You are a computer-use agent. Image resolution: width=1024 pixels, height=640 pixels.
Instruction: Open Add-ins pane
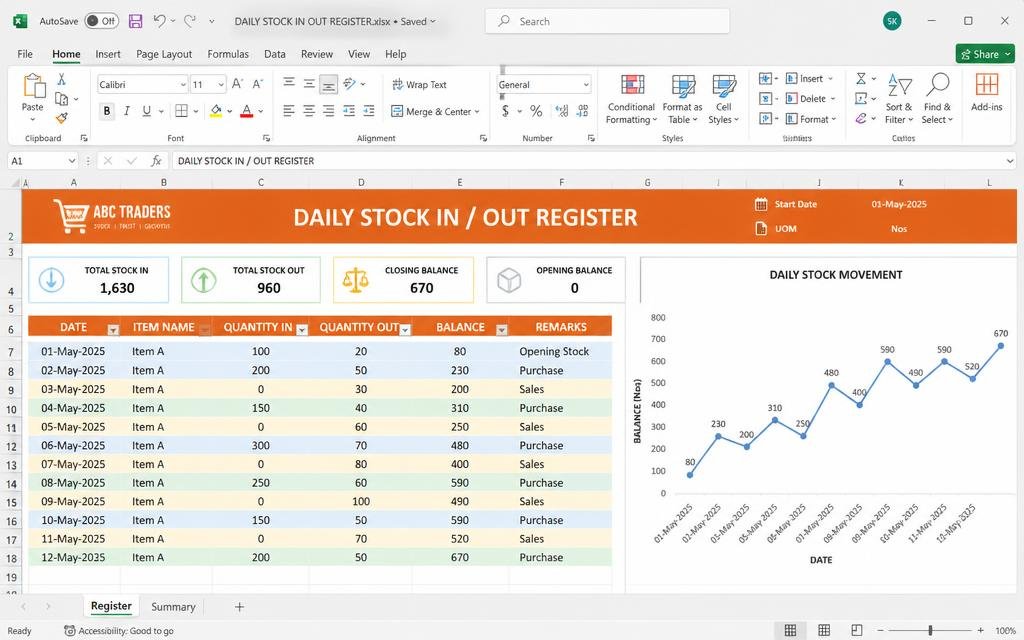[986, 92]
